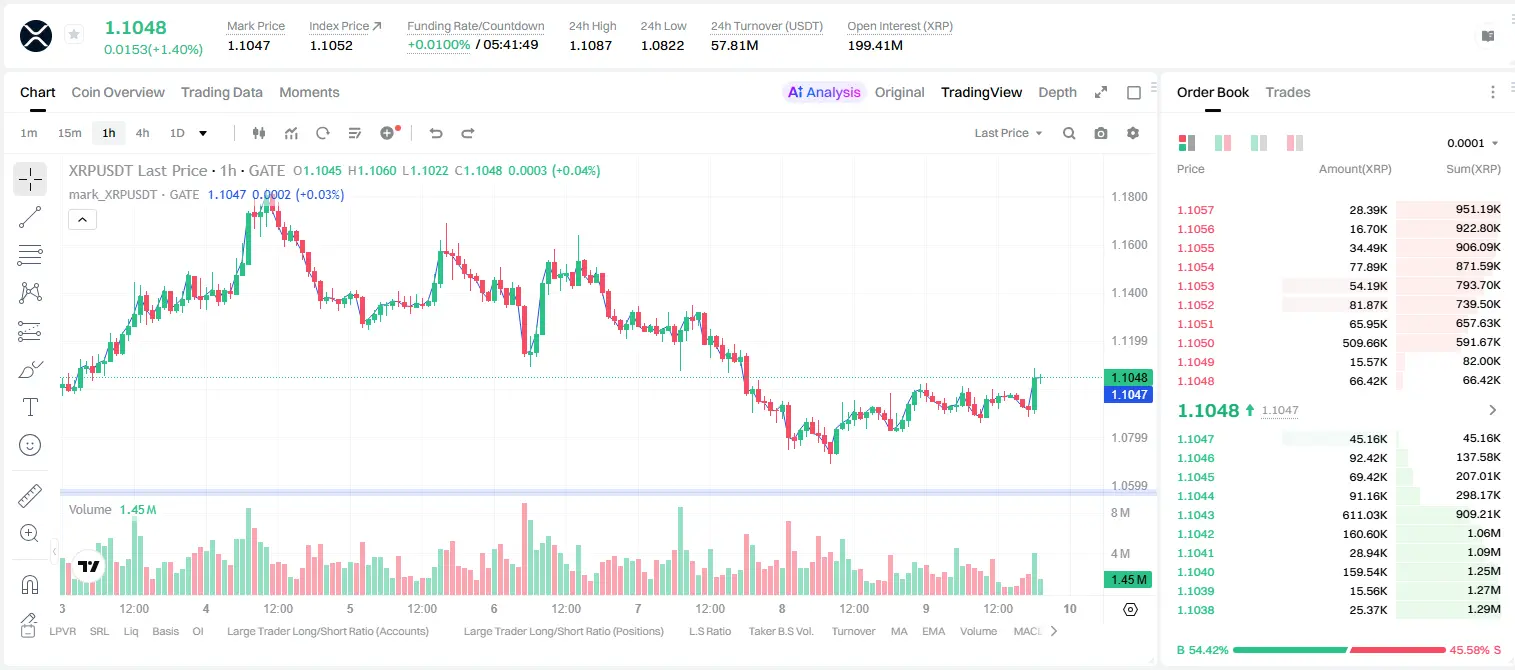Click the 1.1050 ask price row
This screenshot has height=670, width=1515.
click(1339, 343)
